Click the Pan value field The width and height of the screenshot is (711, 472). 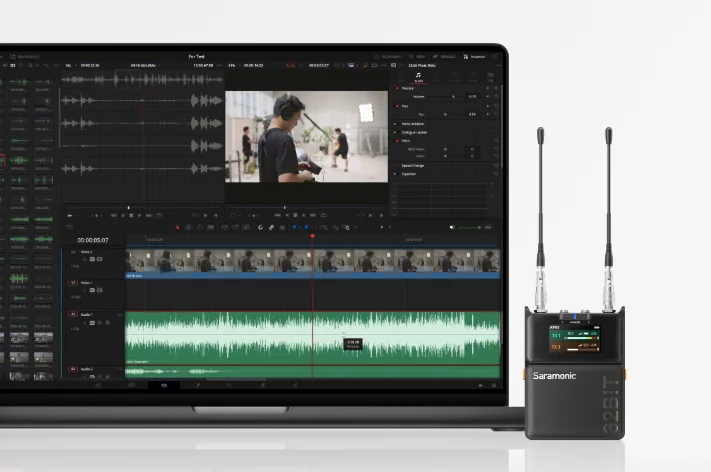[472, 114]
